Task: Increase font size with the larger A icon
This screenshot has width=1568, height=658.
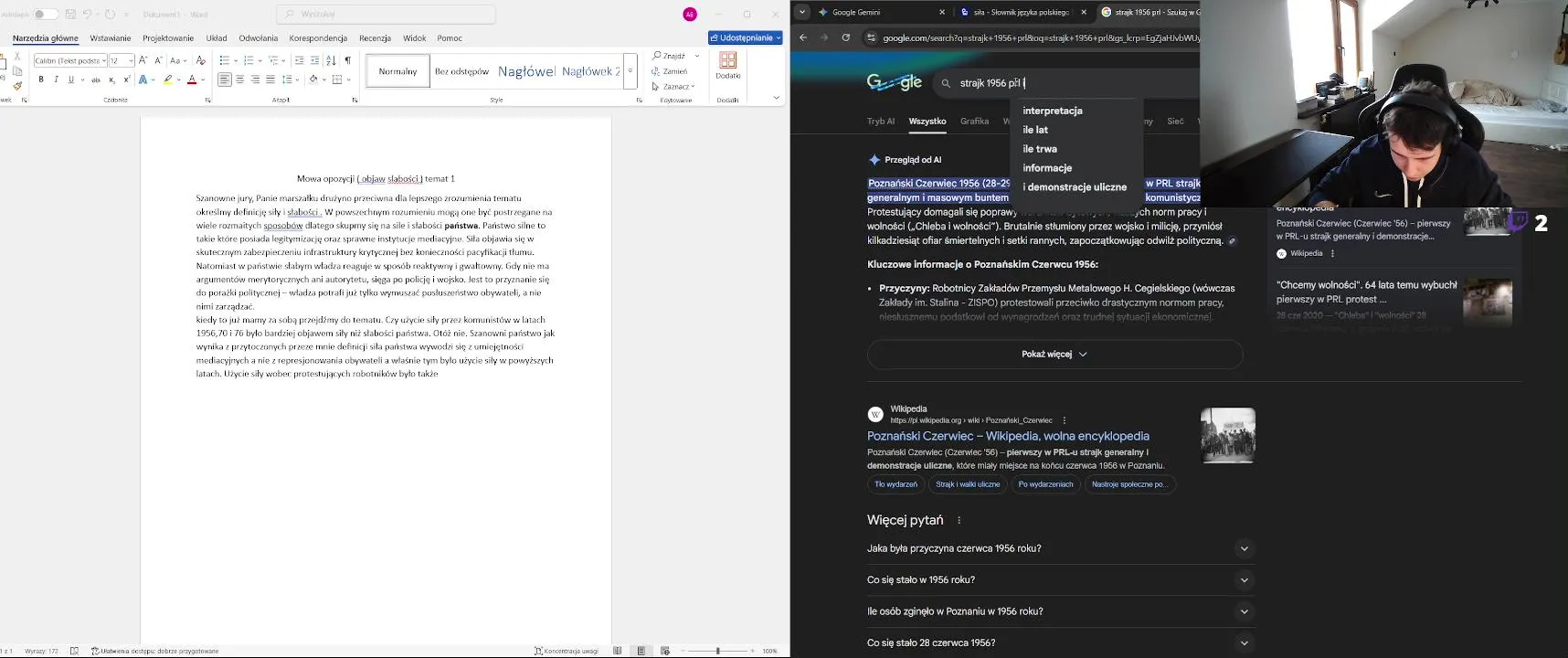Action: pyautogui.click(x=143, y=60)
